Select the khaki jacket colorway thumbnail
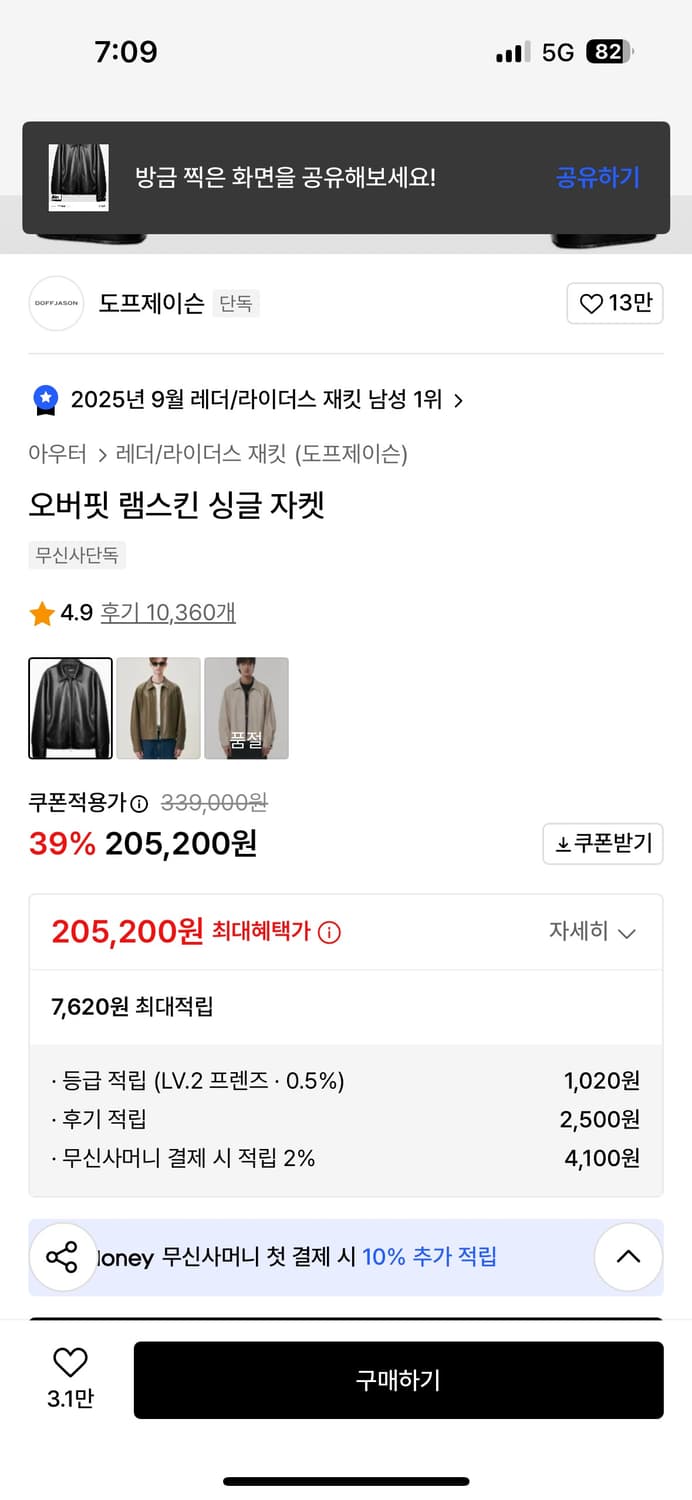This screenshot has height=1500, width=692. (157, 707)
